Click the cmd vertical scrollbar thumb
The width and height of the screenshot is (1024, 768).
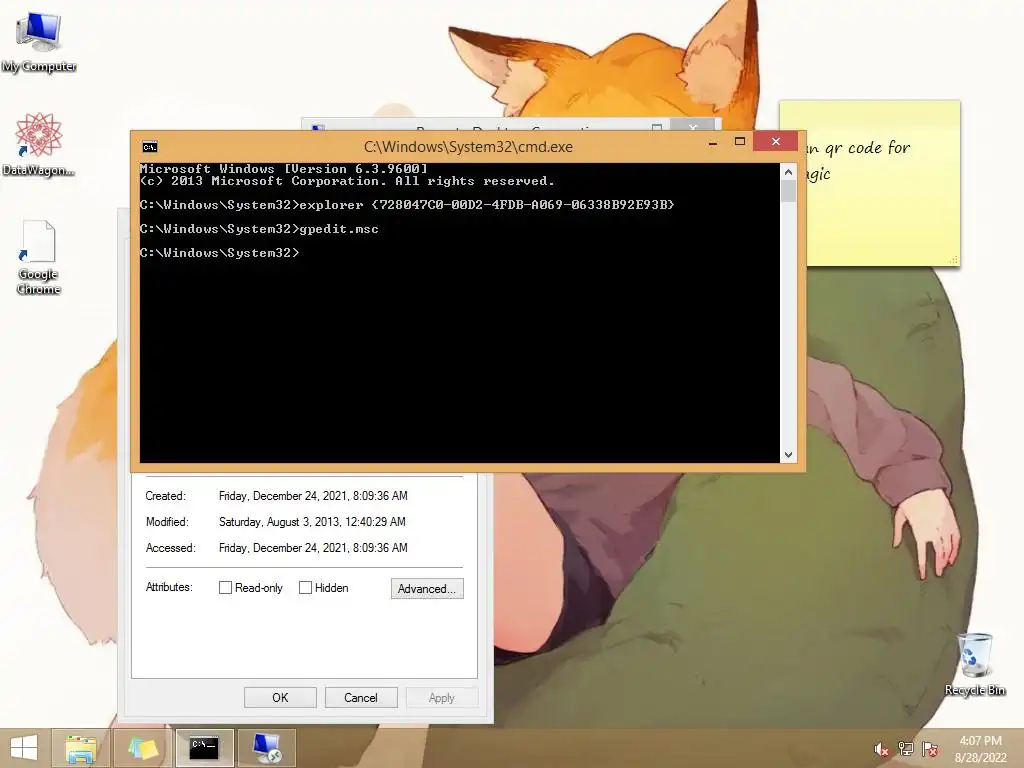788,191
